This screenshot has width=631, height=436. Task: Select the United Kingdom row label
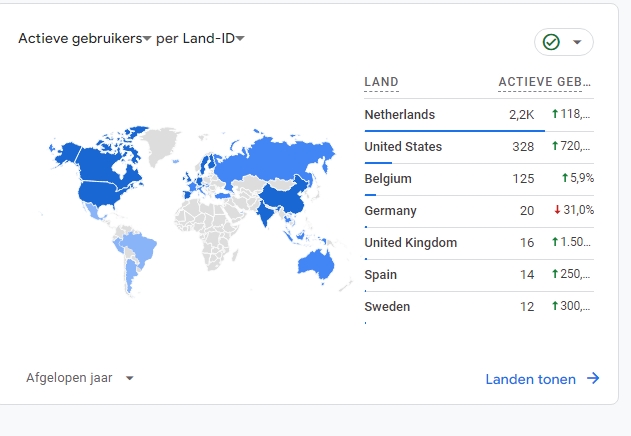tap(410, 243)
